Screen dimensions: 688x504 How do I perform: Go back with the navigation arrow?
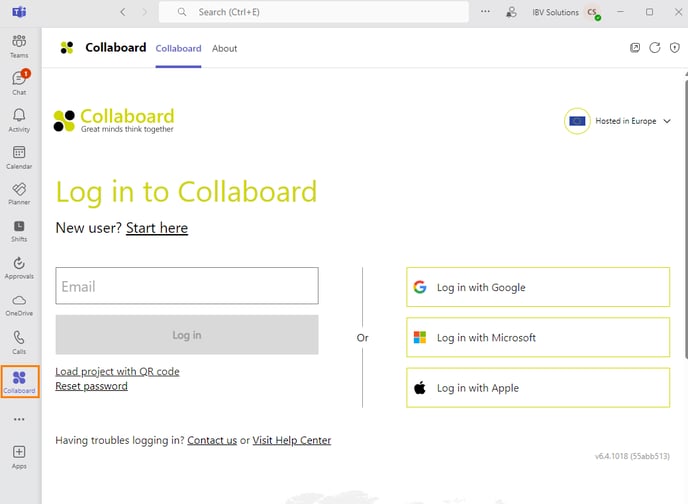[x=123, y=12]
